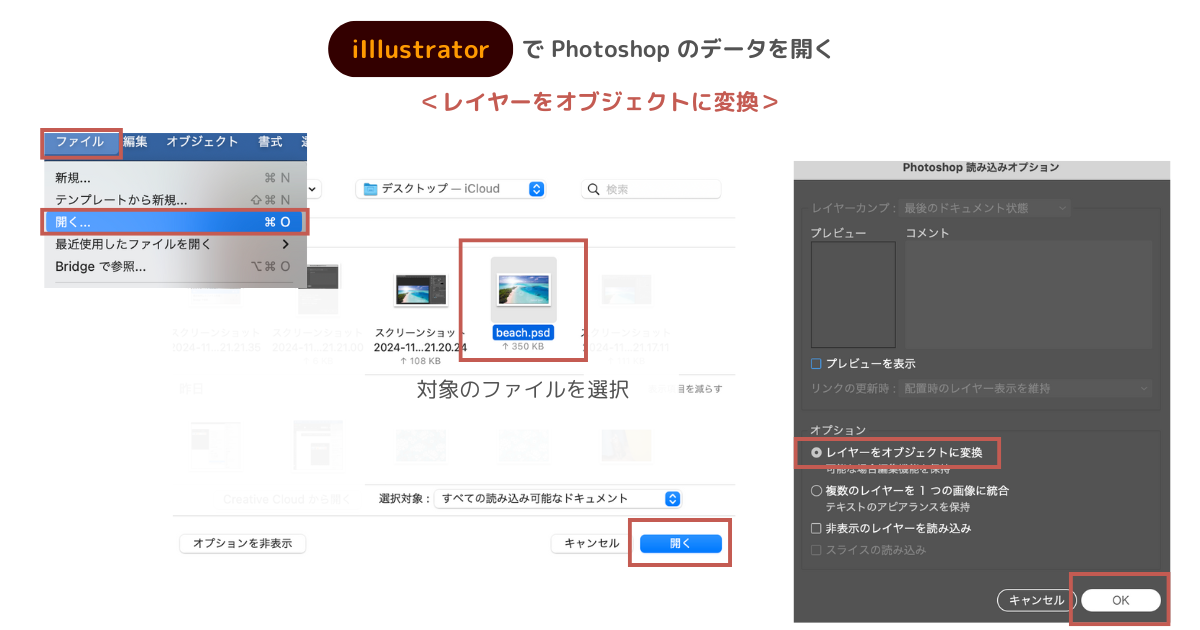This screenshot has height=630, width=1200.
Task: Click the スクリーンショット 2024-11…21.20.24 thumbnail
Action: click(x=421, y=288)
